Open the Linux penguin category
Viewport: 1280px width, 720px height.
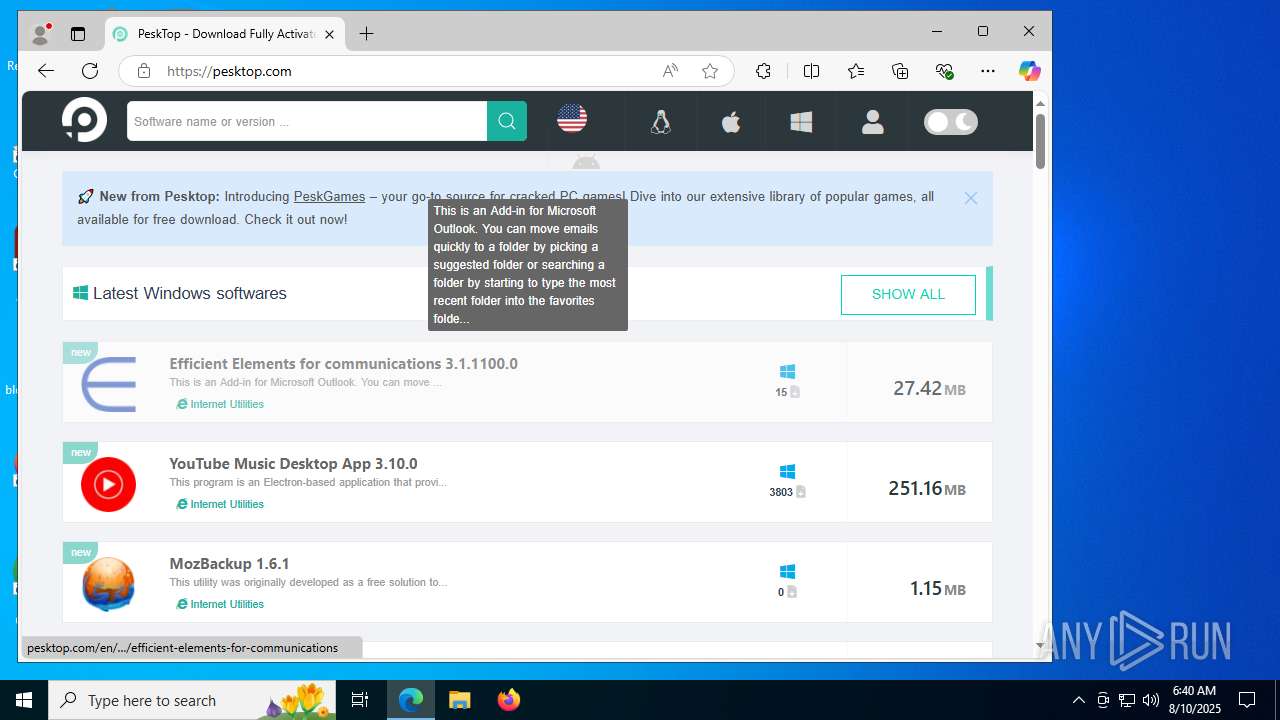[660, 122]
